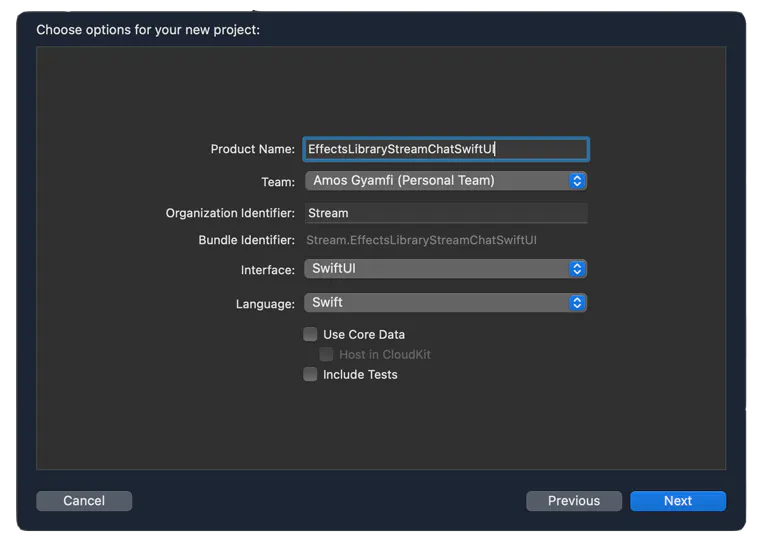Click the blue chevron icon beside SwiftUI
Viewport: 757px width, 546px height.
point(577,269)
